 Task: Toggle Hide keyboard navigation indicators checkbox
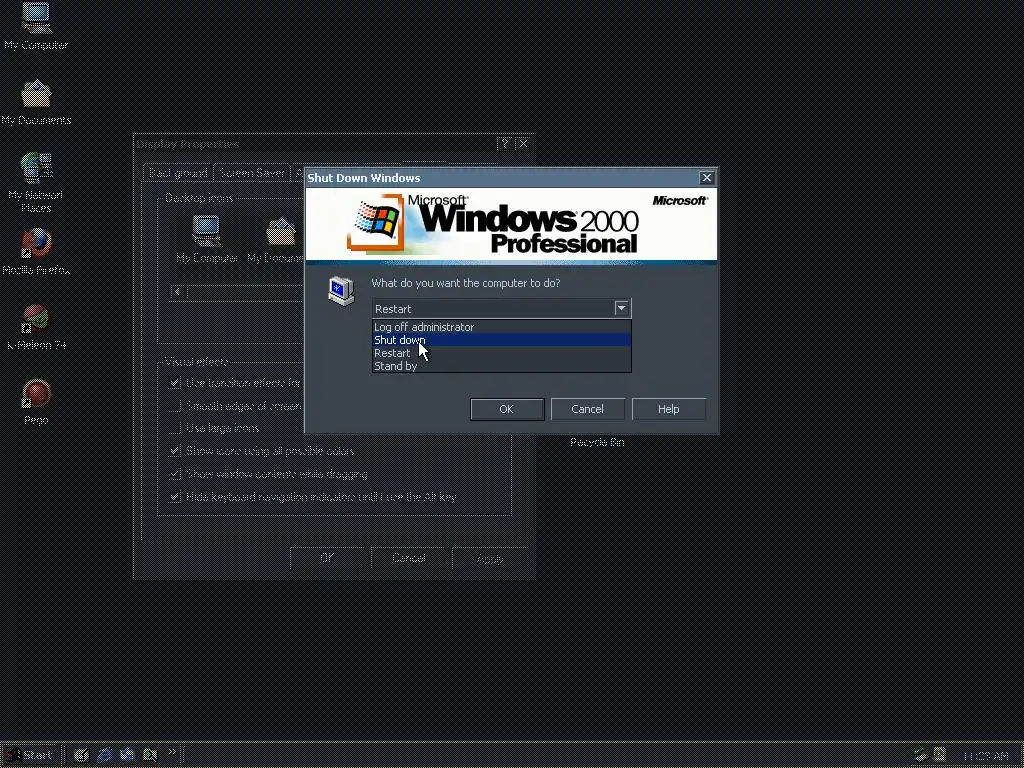(174, 496)
